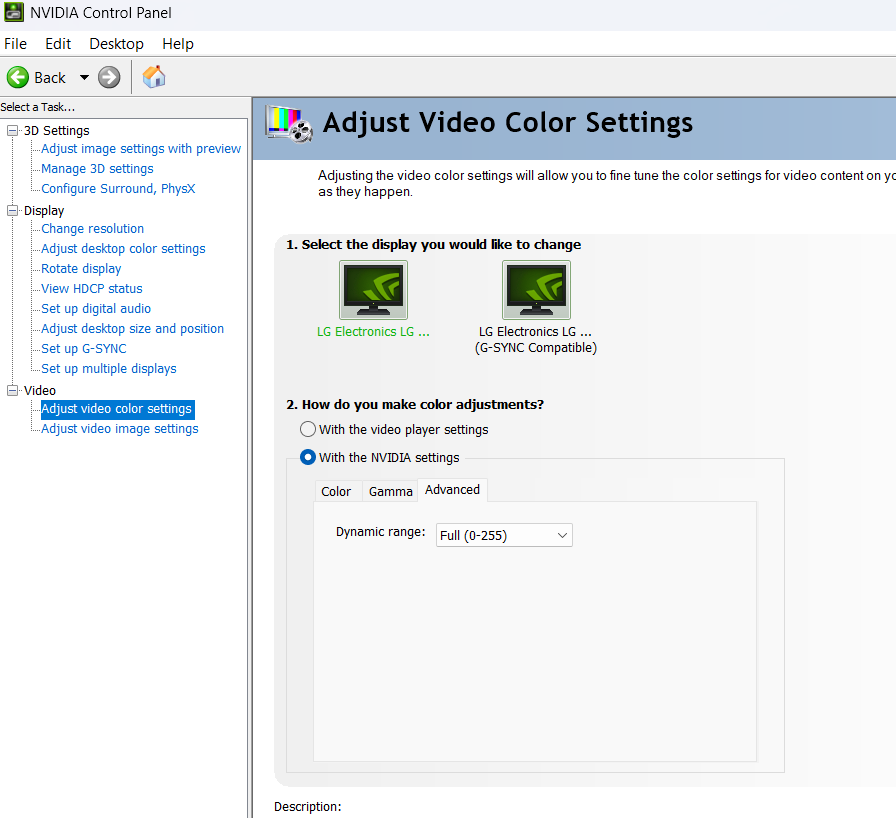Viewport: 896px width, 818px height.
Task: Click the Home icon in toolbar
Action: click(x=154, y=77)
